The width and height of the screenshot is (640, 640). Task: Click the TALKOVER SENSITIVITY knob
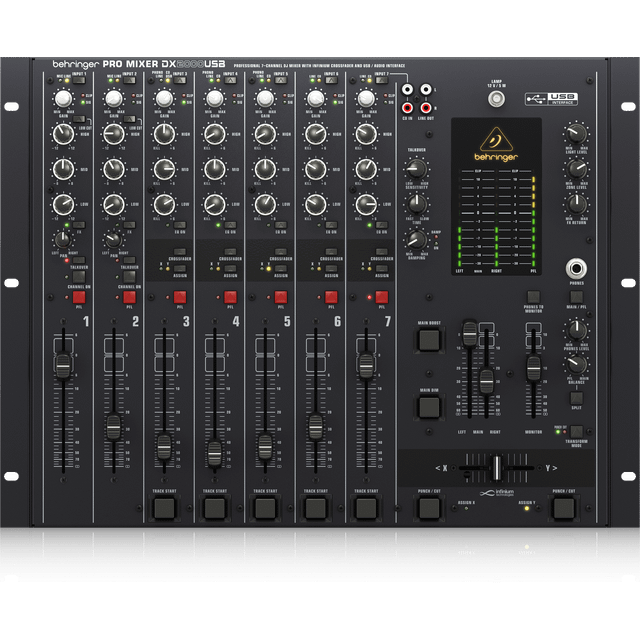point(416,169)
